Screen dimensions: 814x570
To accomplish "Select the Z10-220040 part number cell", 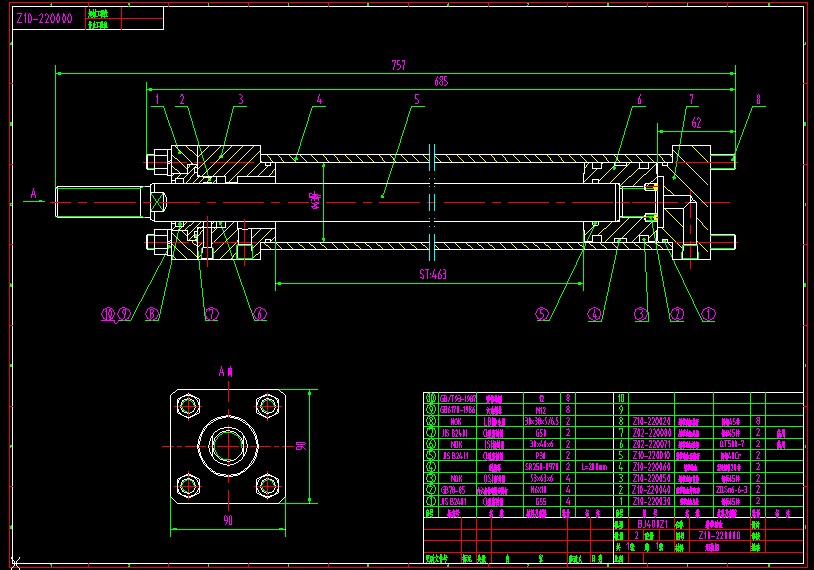I will point(652,490).
